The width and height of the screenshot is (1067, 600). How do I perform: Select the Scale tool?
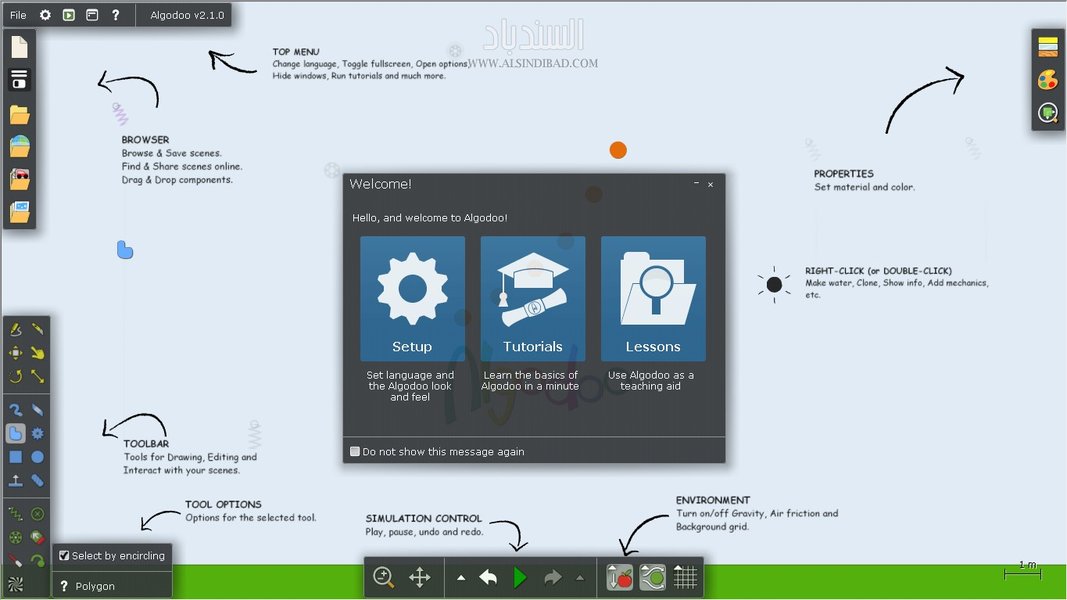(x=37, y=376)
